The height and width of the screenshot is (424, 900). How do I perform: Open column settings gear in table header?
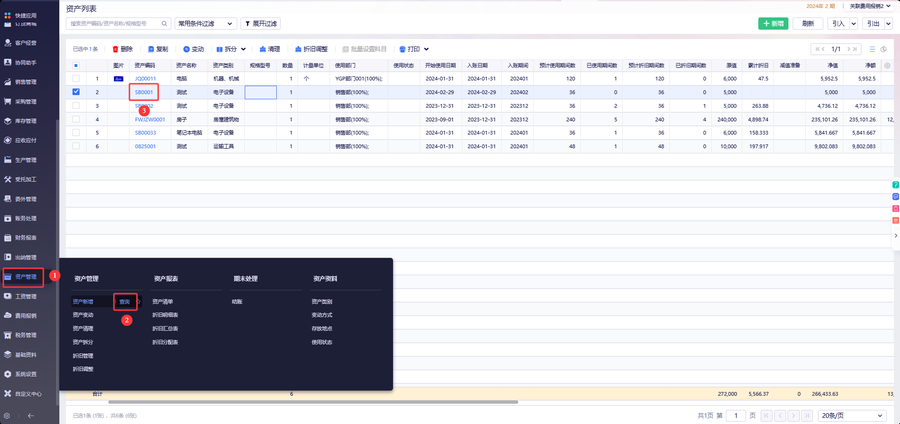coord(887,65)
